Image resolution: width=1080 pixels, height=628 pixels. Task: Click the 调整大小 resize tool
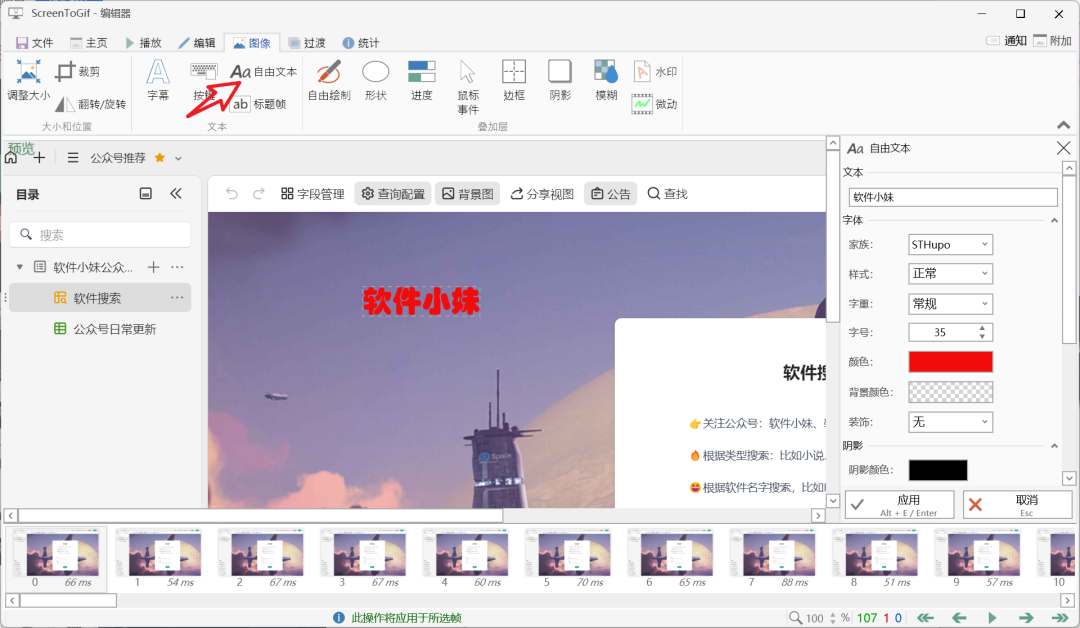[28, 81]
